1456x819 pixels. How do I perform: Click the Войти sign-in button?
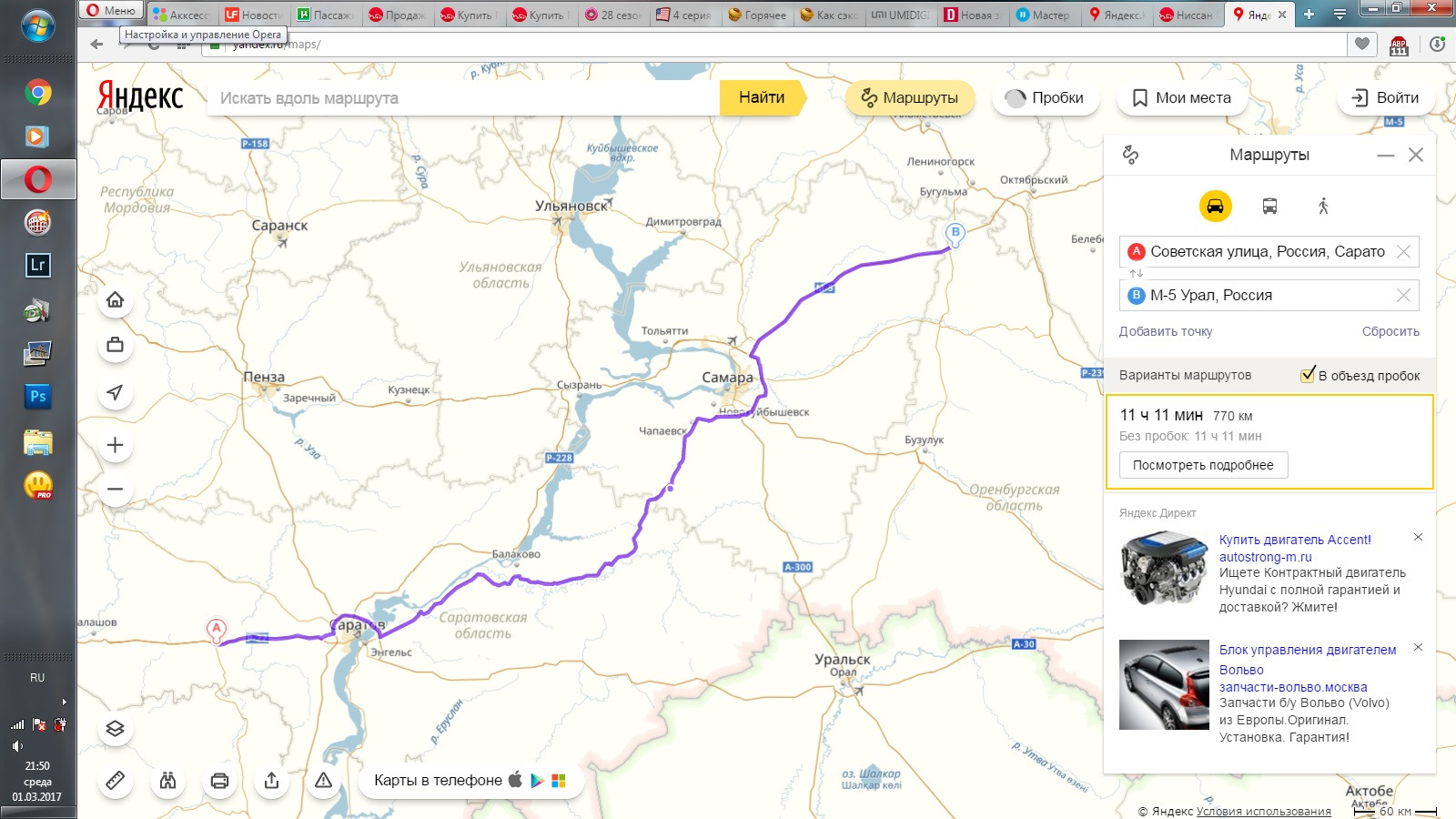click(x=1386, y=97)
